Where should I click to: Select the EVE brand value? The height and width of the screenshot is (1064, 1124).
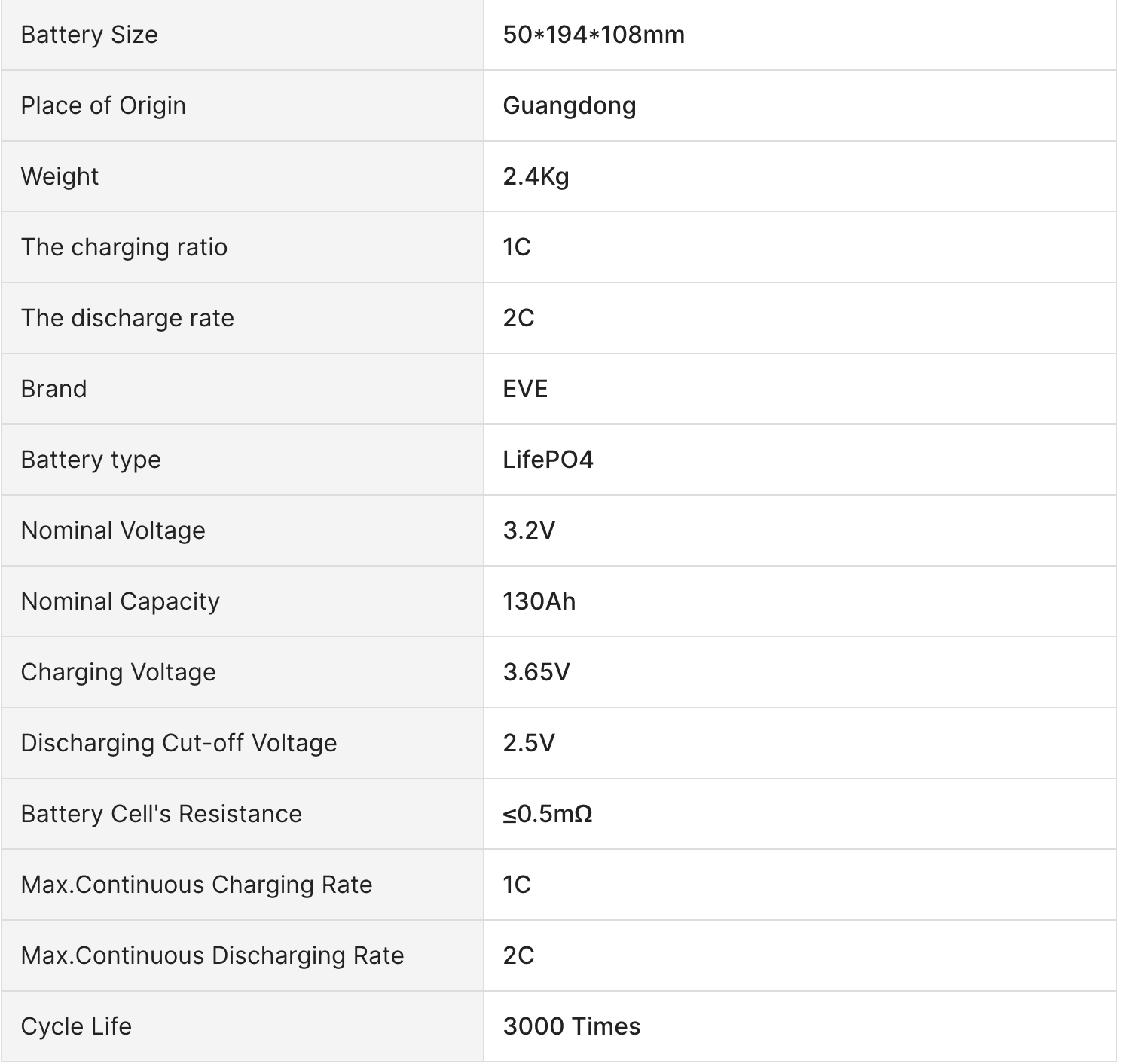point(525,389)
